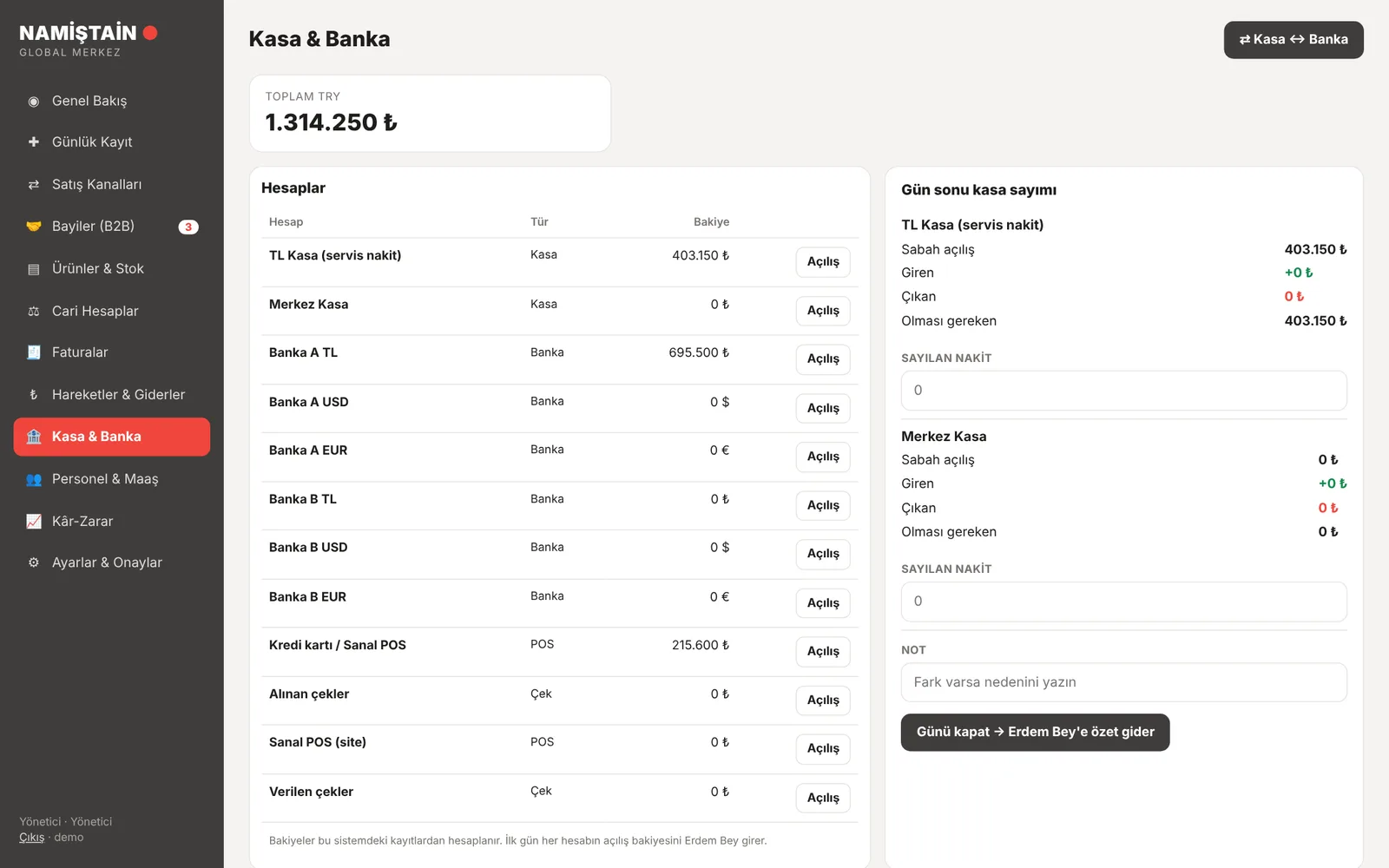Open Cari Hesaplar from sidebar
Viewport: 1389px width, 868px height.
point(112,311)
